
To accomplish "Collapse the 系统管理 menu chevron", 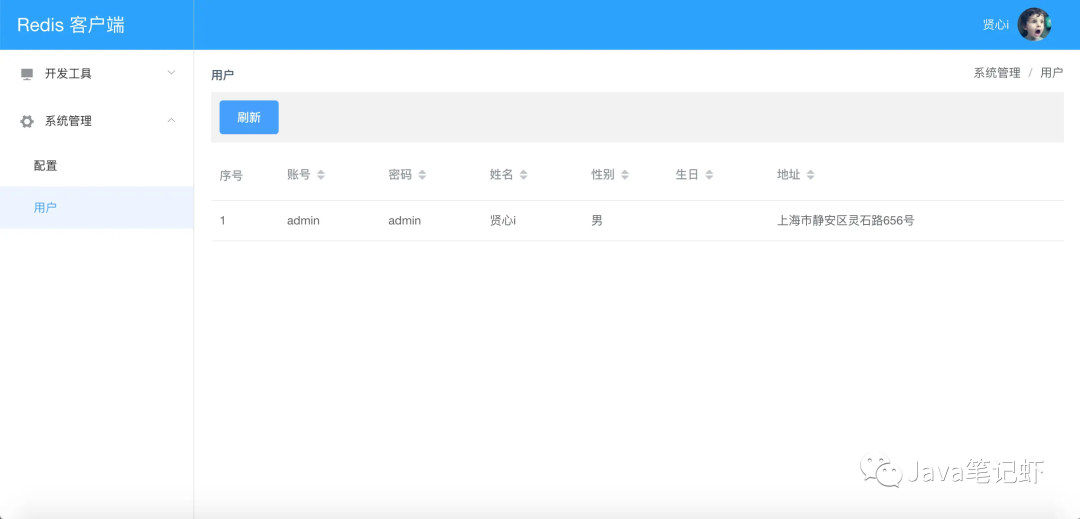I will pyautogui.click(x=172, y=120).
